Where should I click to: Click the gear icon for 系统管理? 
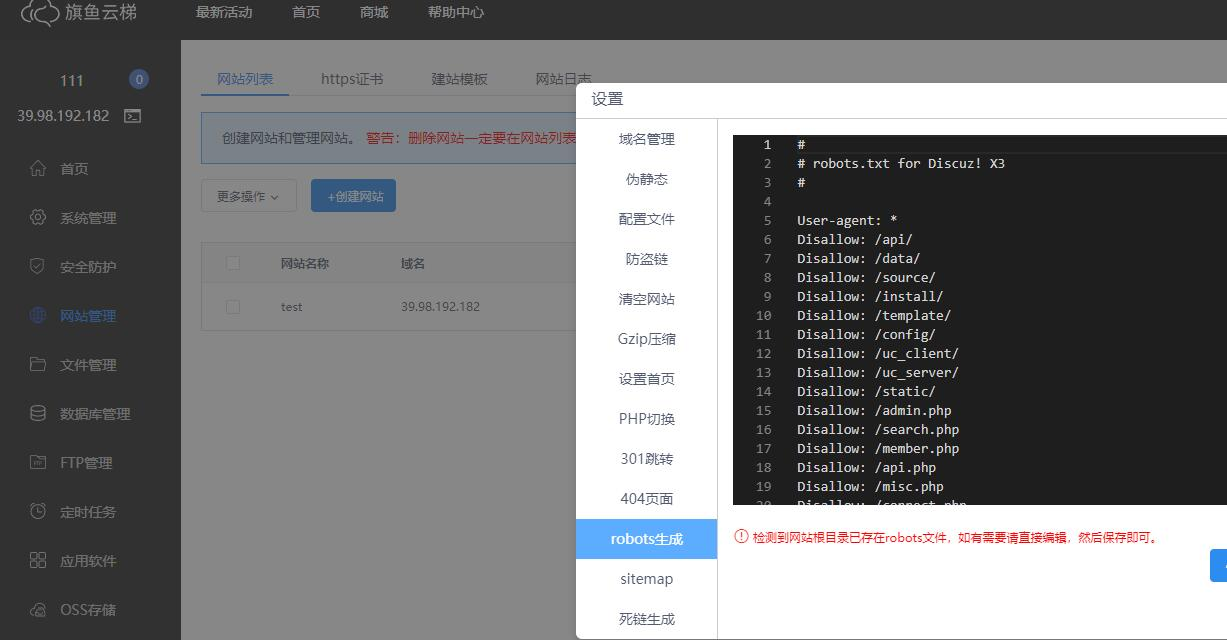tap(38, 217)
